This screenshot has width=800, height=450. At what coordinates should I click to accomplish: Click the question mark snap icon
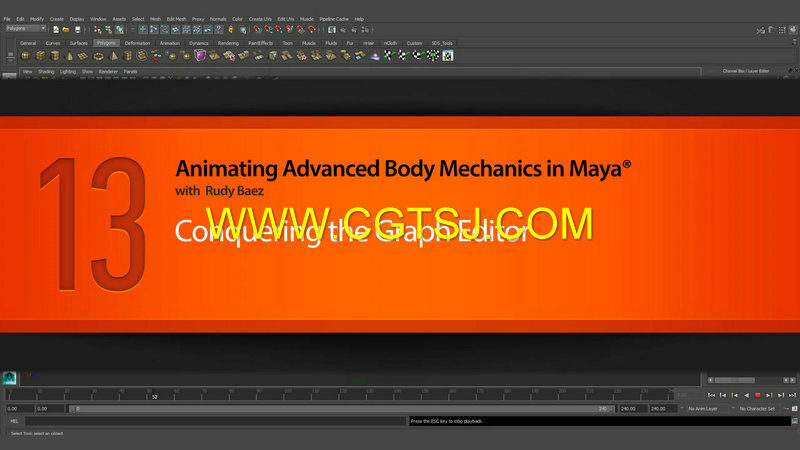(x=218, y=30)
